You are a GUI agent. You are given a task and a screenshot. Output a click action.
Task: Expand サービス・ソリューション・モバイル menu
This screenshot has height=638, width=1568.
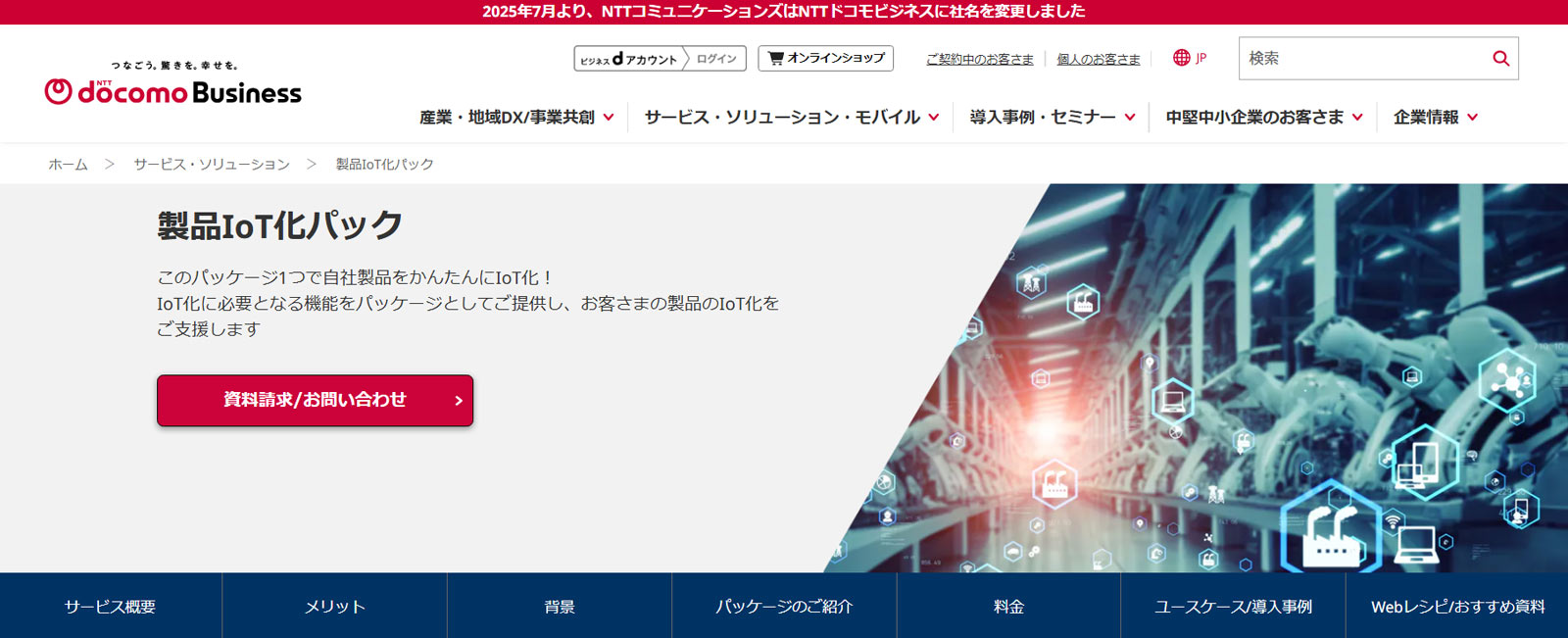pos(792,117)
